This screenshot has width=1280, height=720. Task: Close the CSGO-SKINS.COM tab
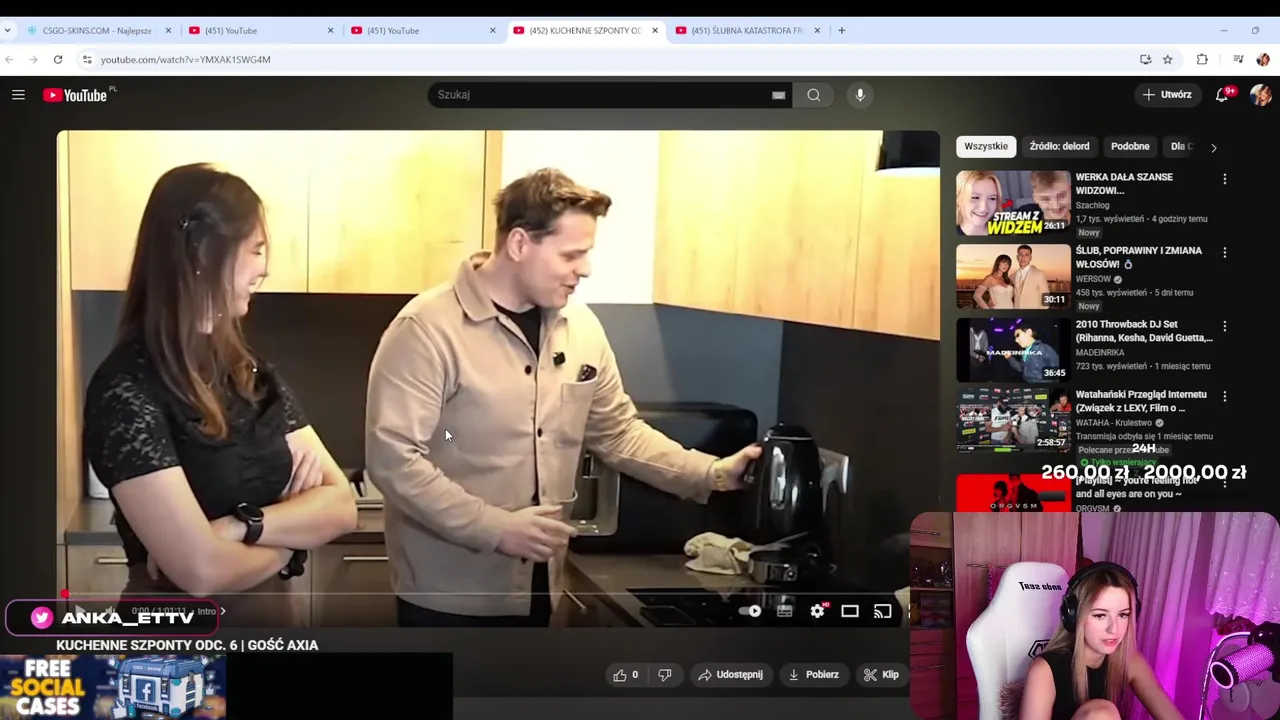168,30
